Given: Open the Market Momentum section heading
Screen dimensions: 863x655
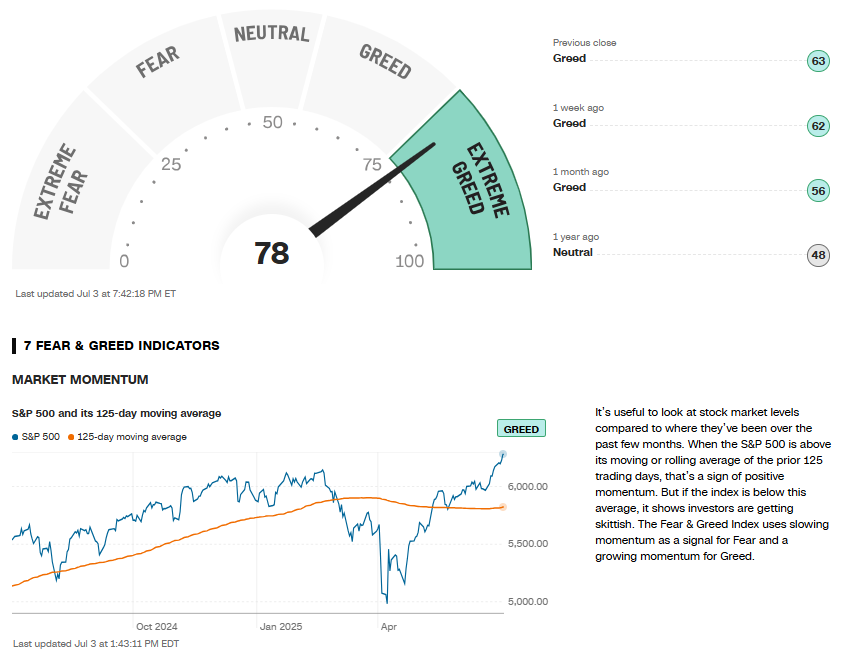Looking at the screenshot, I should coord(80,380).
